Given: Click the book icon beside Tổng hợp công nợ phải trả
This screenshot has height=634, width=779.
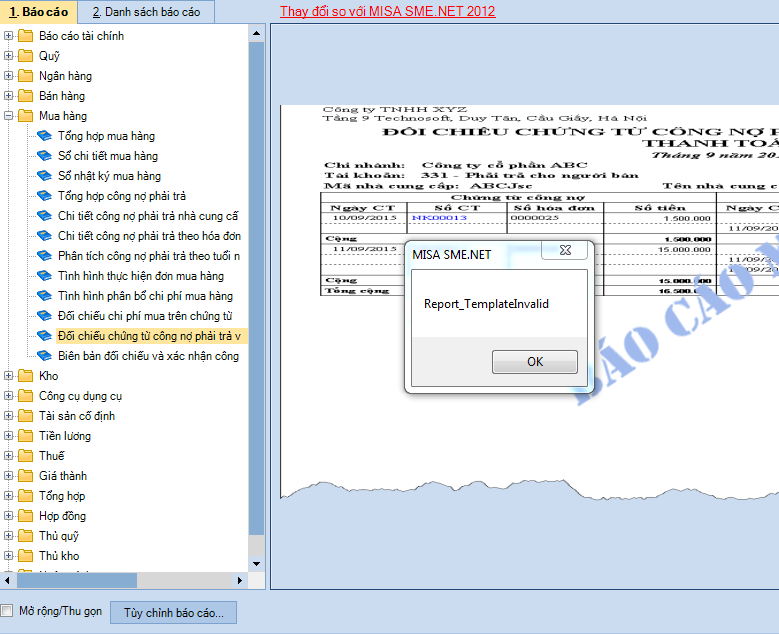Looking at the screenshot, I should coord(44,196).
